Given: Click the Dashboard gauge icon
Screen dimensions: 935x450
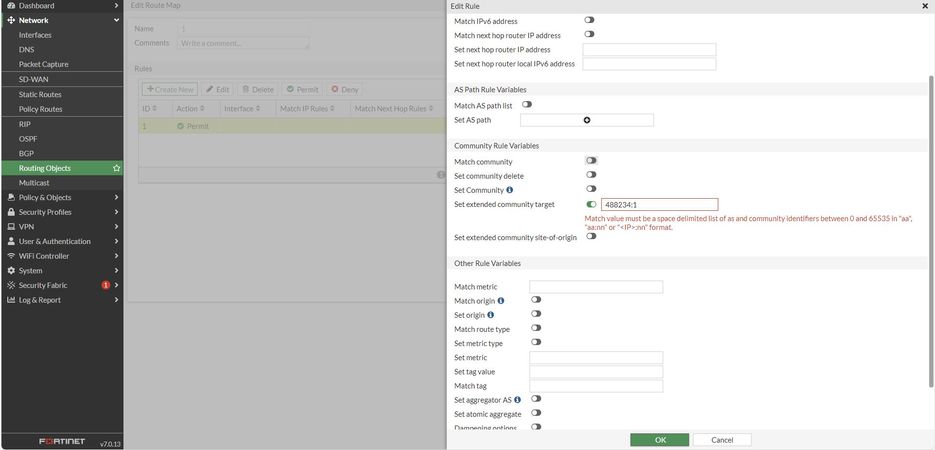Looking at the screenshot, I should (x=11, y=5).
